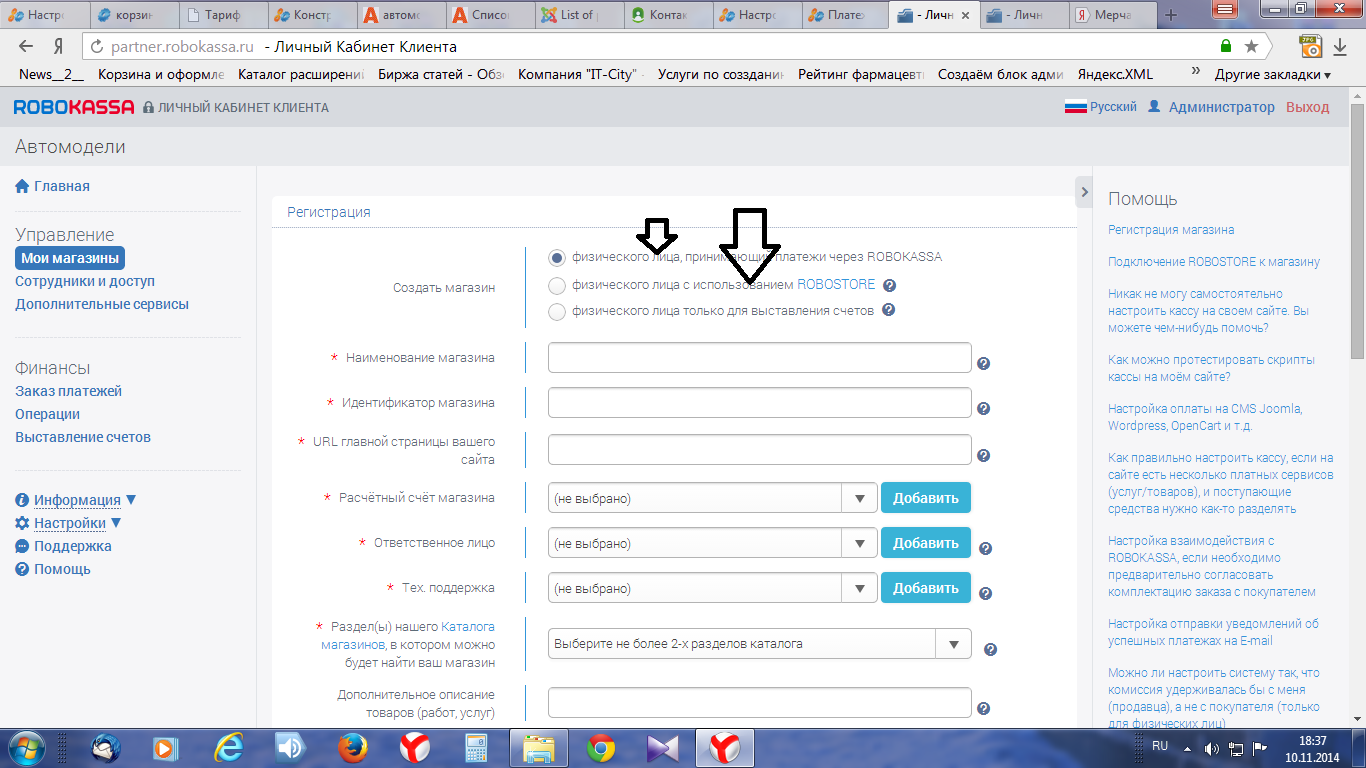1366x768 pixels.
Task: Click the volume icon in system tray
Action: [x=1212, y=748]
